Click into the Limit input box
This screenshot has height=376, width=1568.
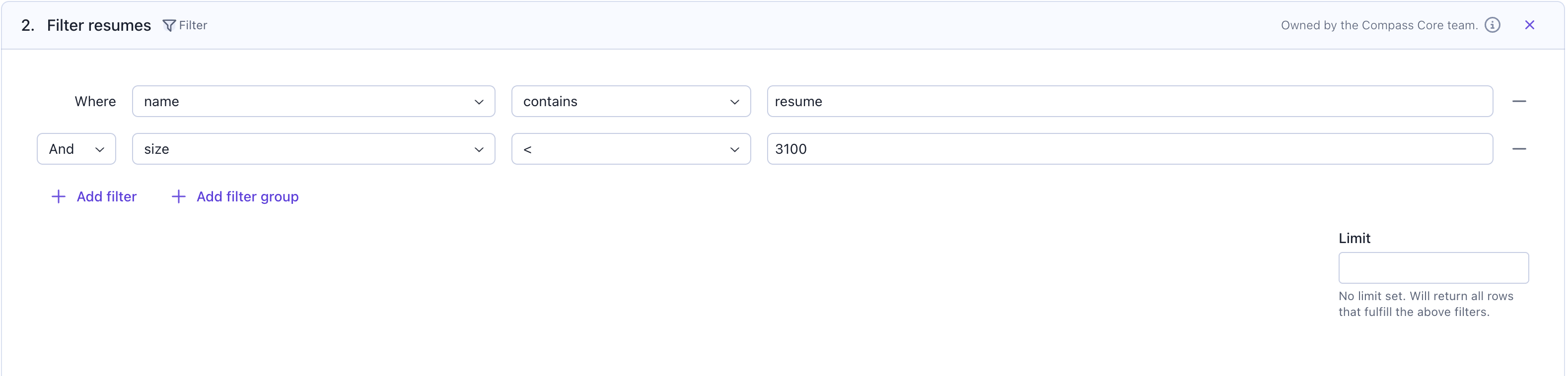[1433, 268]
